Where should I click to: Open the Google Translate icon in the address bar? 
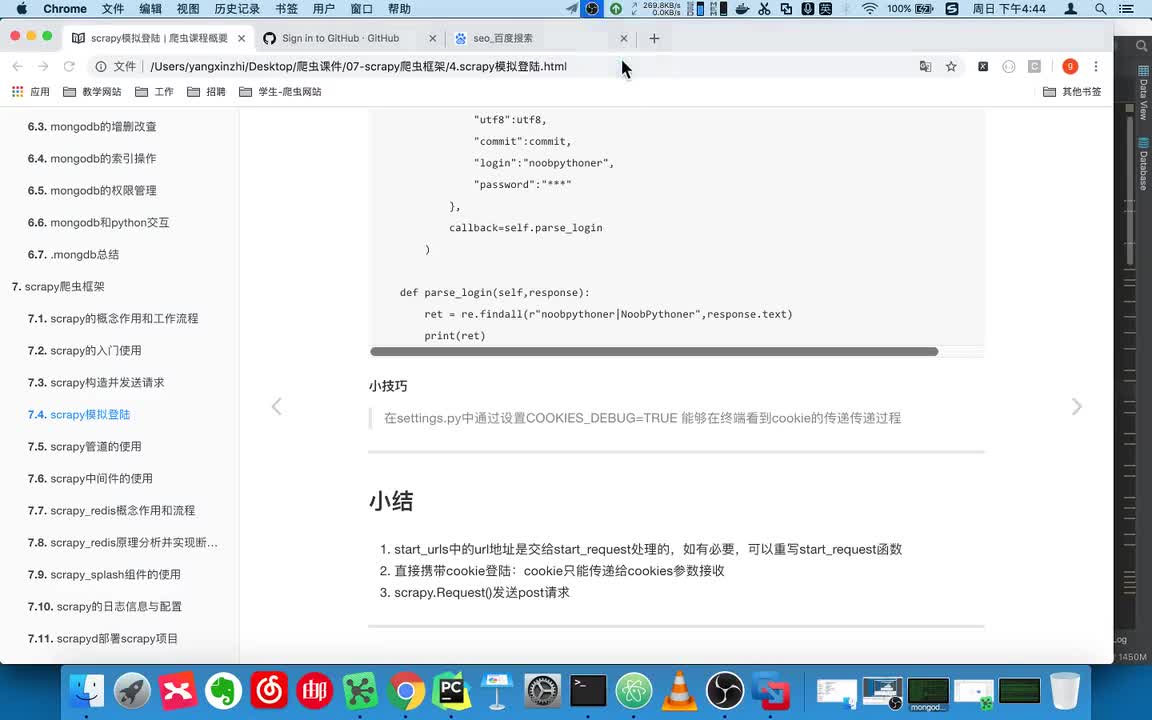pos(926,66)
